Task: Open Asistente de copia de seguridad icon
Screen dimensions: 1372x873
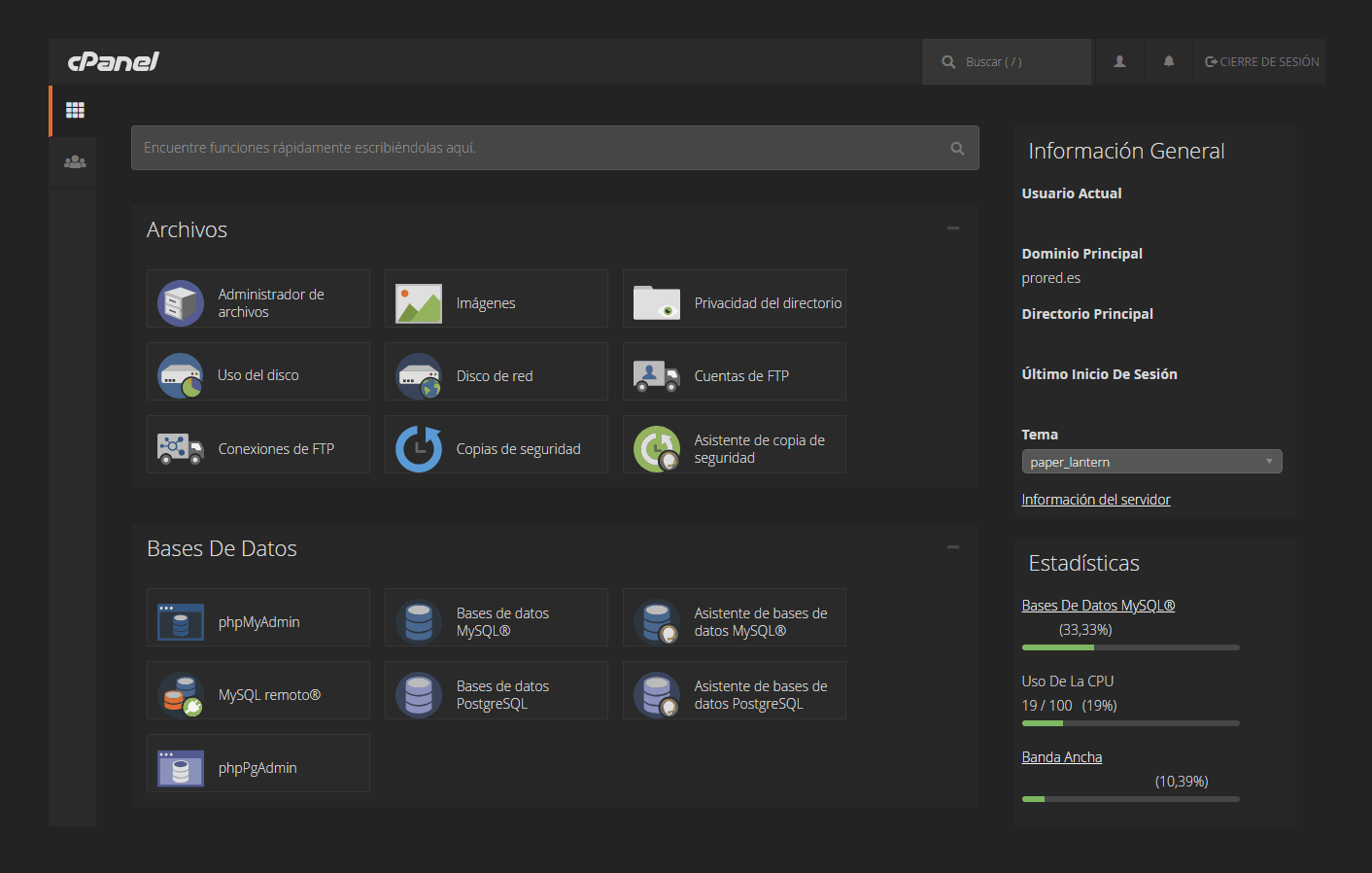Action: pos(657,449)
